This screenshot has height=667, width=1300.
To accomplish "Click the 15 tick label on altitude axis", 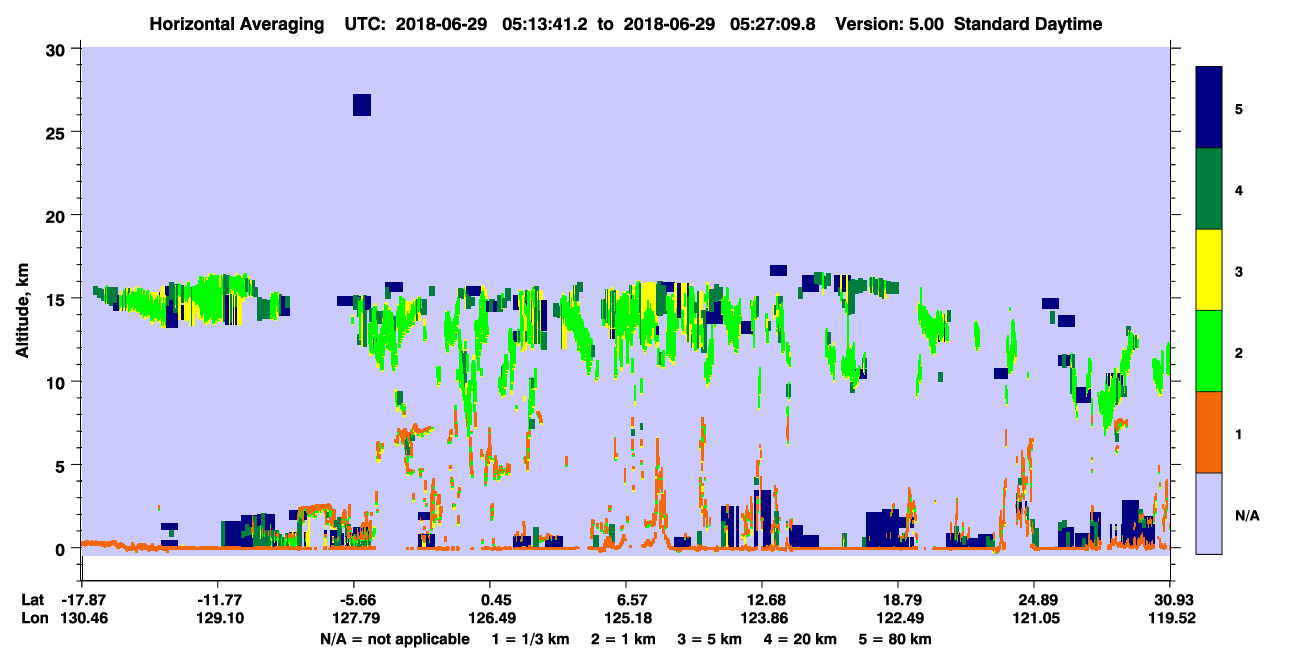I will [59, 299].
